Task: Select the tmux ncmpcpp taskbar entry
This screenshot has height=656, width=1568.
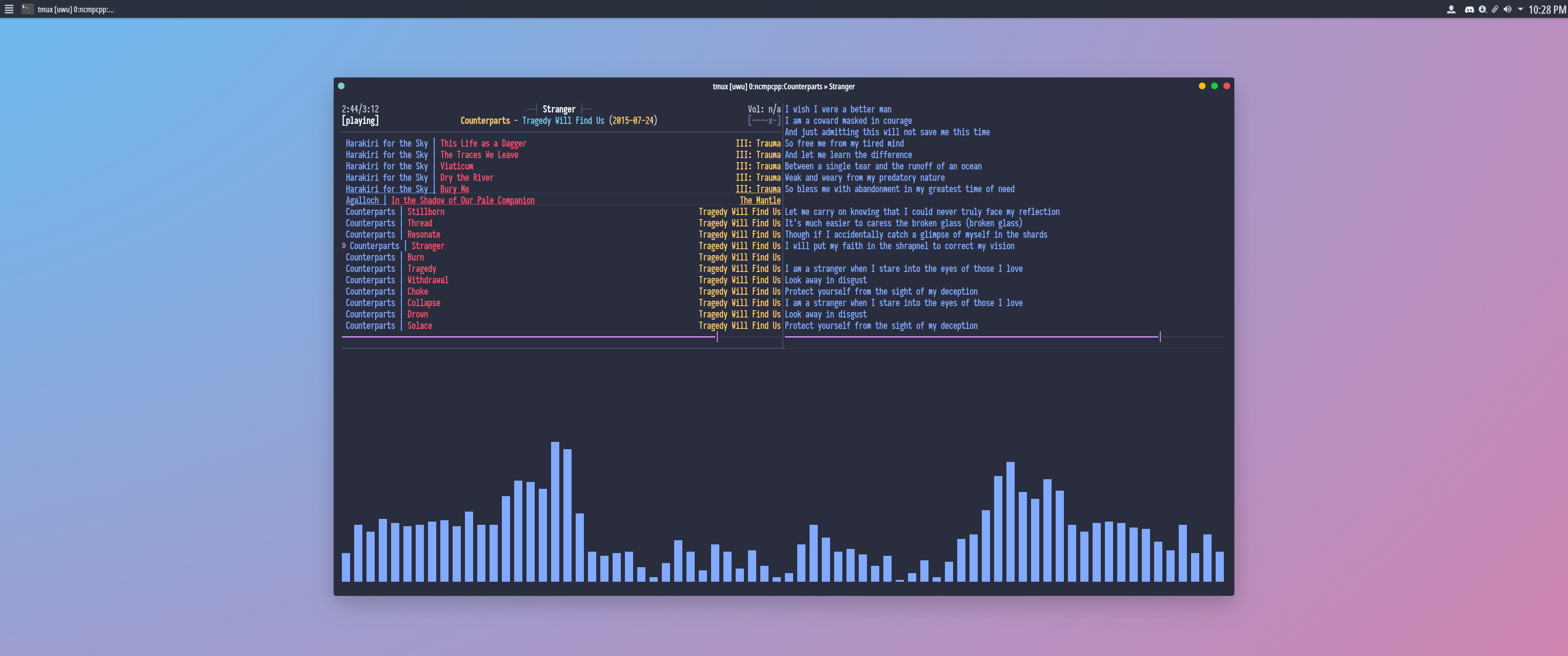Action: 68,9
